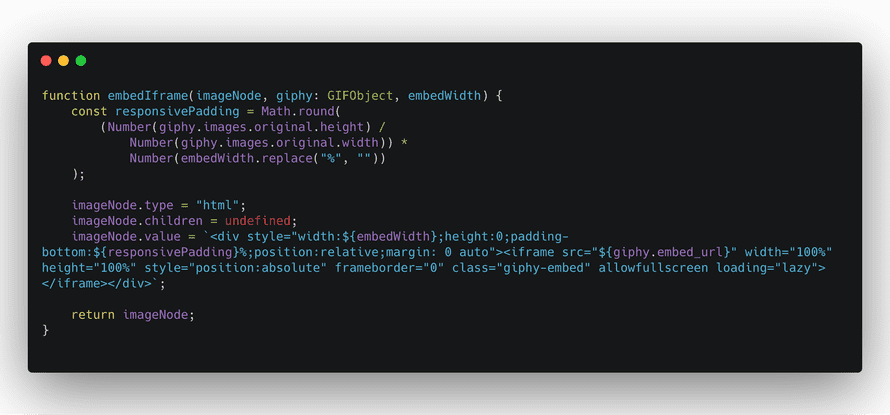Click the green maximize window dot
890x415 pixels.
coord(81,61)
